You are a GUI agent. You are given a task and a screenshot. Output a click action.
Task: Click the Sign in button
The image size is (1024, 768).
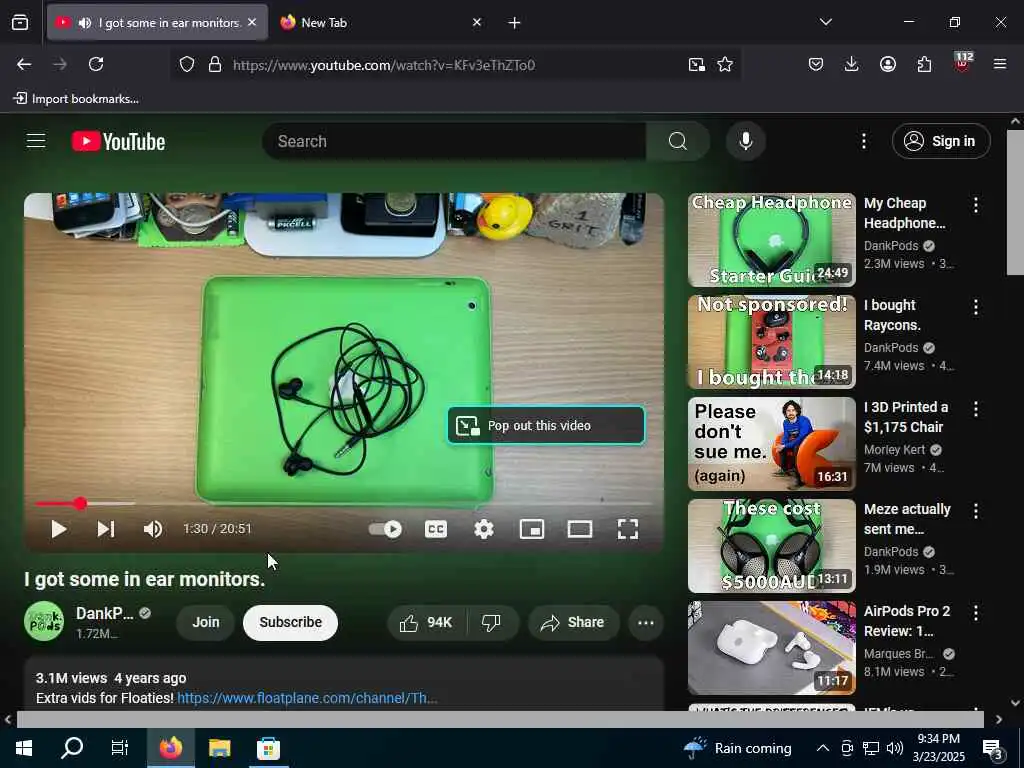click(941, 141)
